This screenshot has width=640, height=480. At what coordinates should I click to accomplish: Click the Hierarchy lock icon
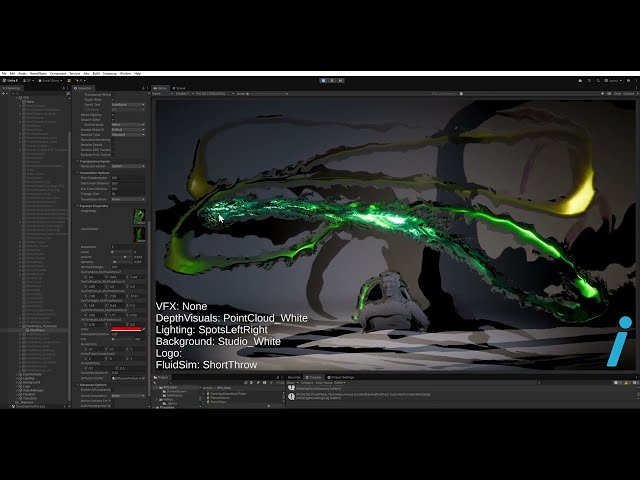tap(63, 88)
